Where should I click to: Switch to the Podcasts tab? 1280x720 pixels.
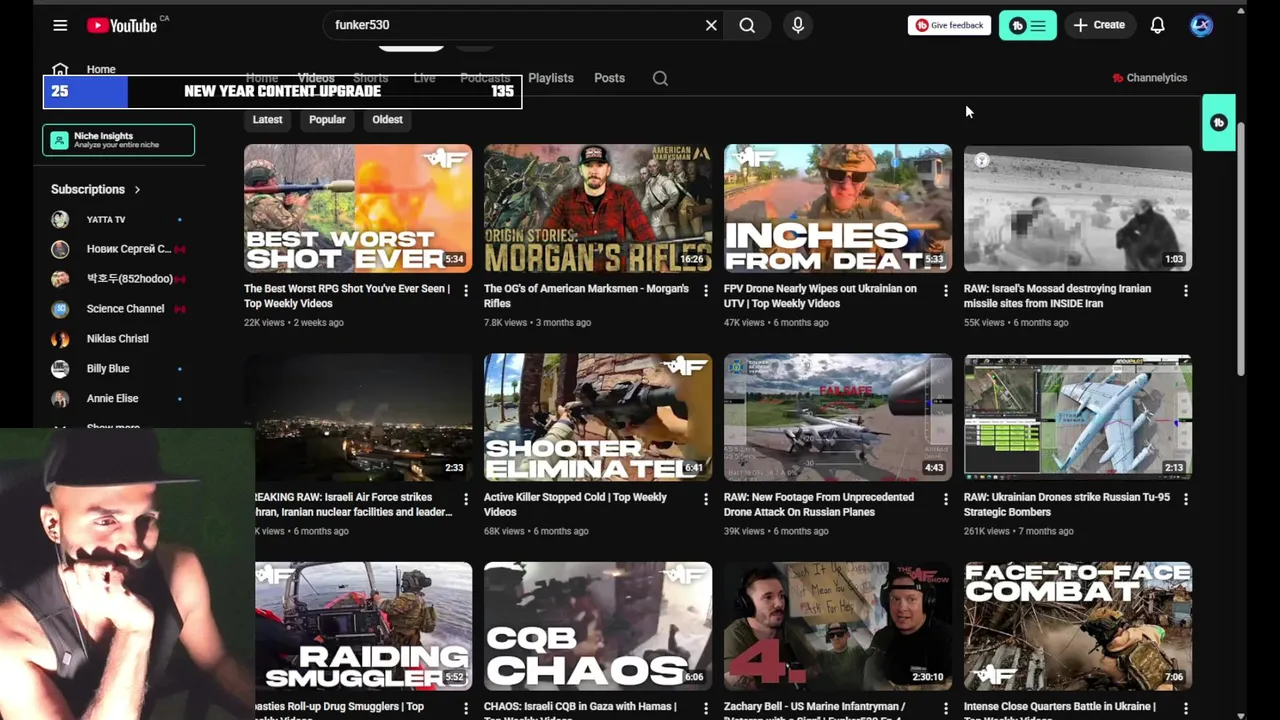(485, 78)
